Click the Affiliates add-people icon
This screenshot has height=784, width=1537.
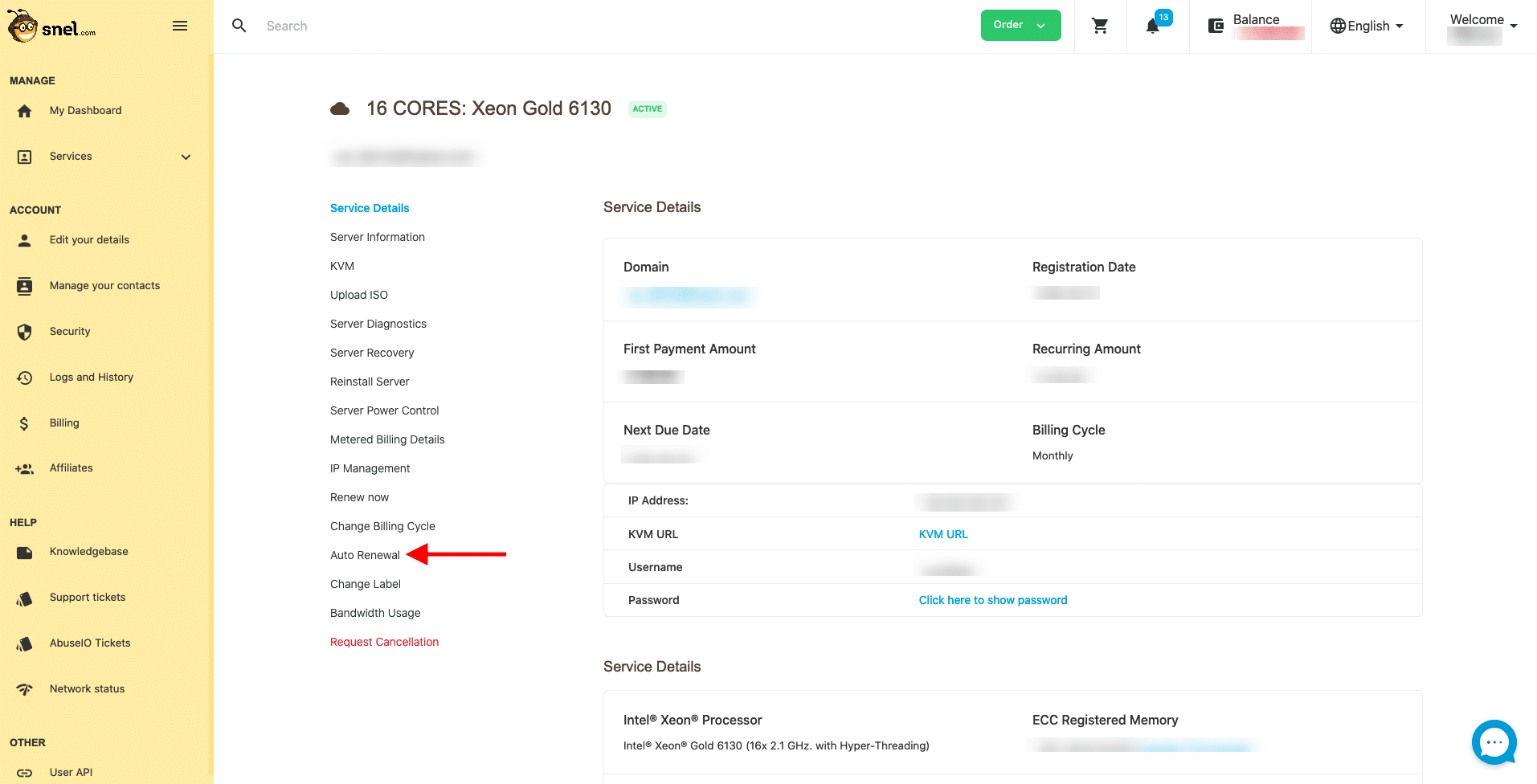point(25,468)
